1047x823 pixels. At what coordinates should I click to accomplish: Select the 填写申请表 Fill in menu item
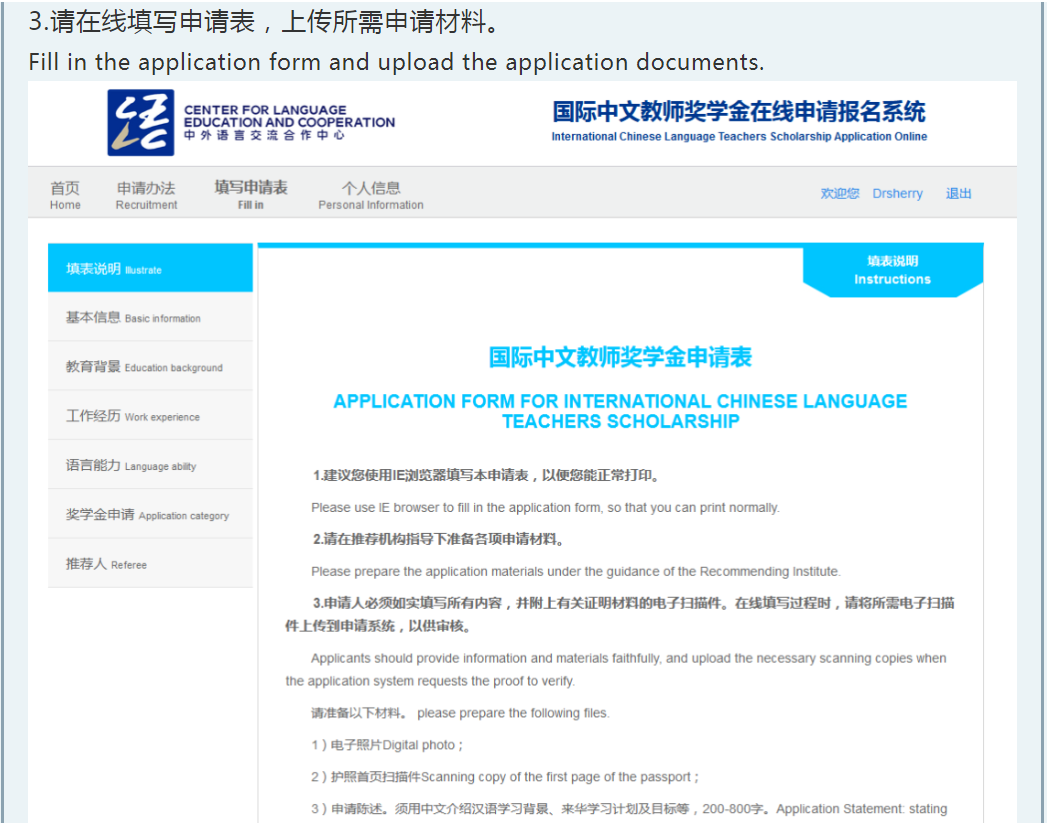tap(251, 193)
